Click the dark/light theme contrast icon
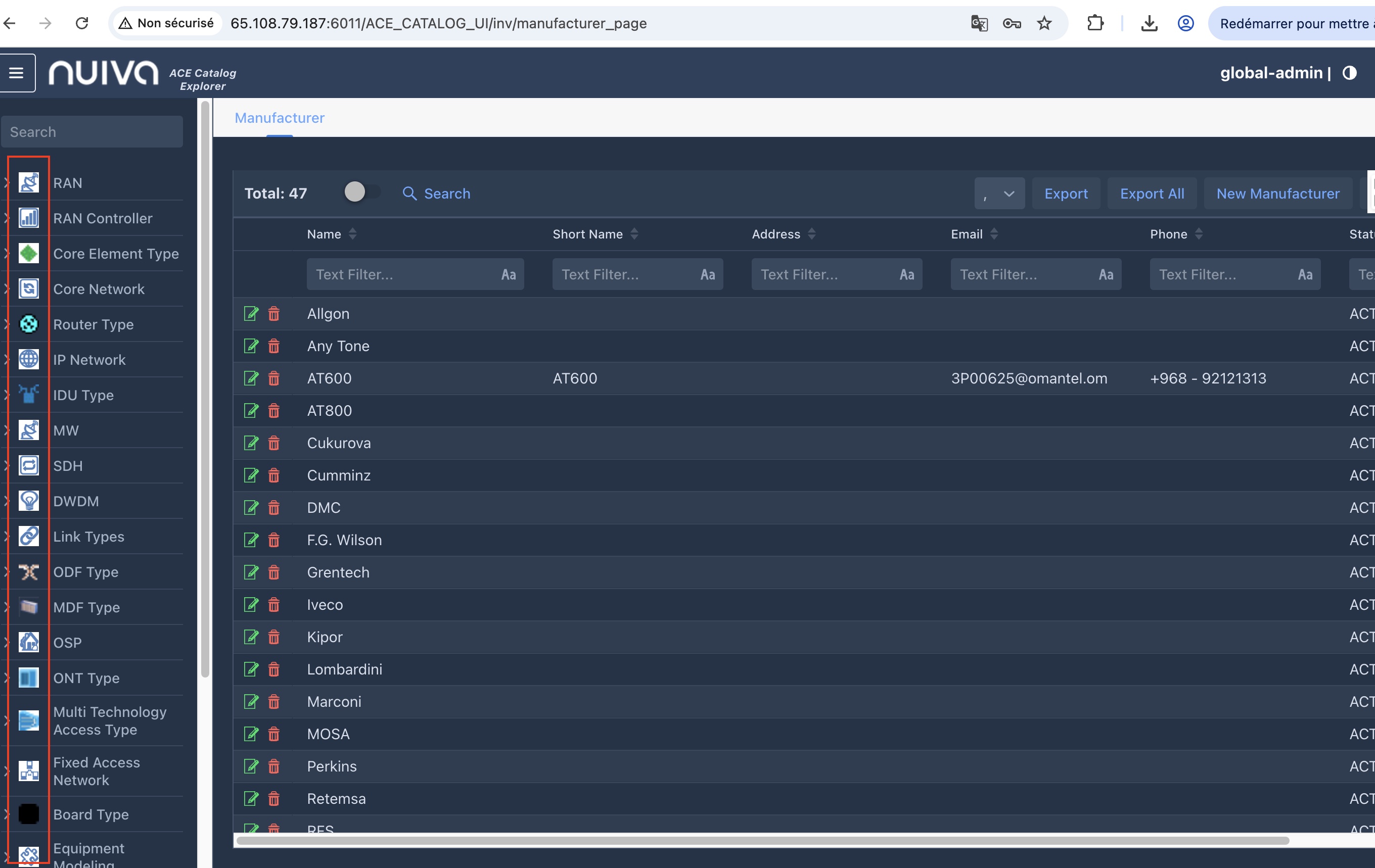1375x868 pixels. click(x=1350, y=73)
